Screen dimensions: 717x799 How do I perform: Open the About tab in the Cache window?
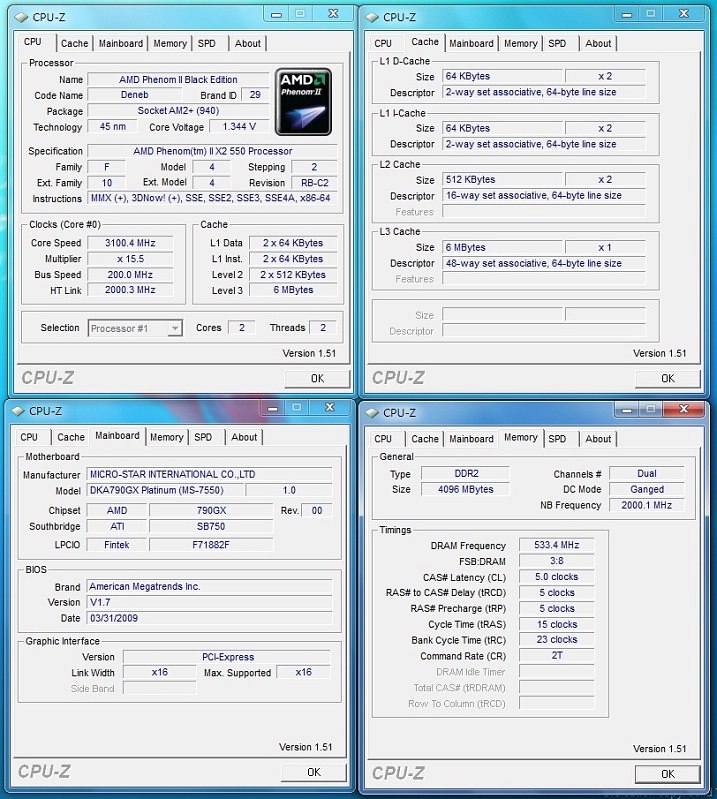[x=598, y=43]
